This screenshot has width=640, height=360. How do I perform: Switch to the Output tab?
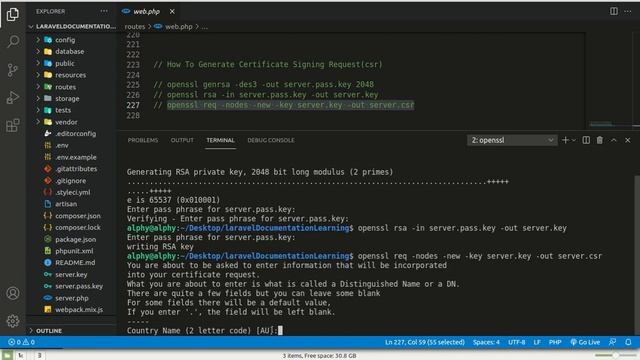(182, 140)
